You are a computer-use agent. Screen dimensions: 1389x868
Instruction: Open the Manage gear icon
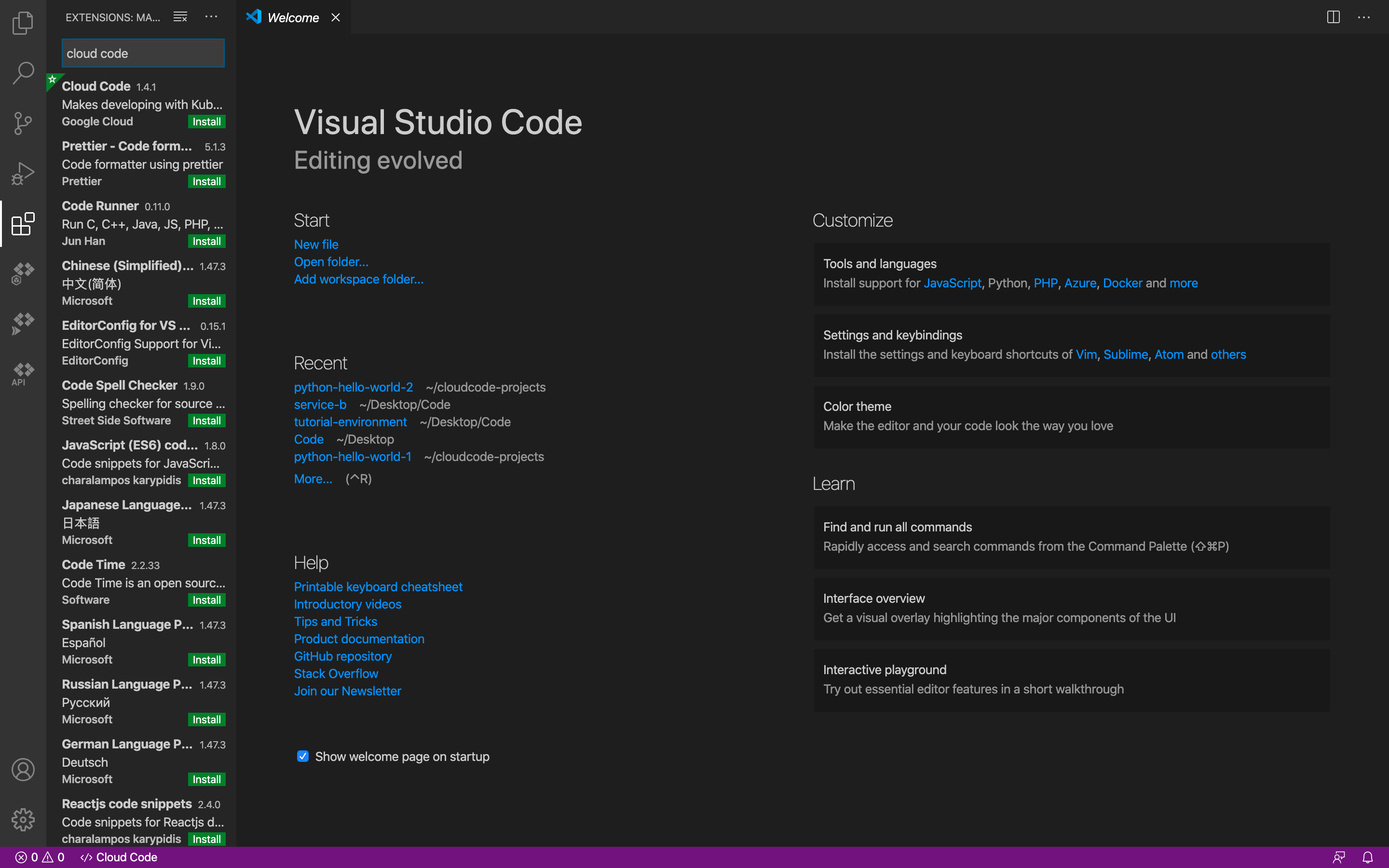(x=23, y=819)
